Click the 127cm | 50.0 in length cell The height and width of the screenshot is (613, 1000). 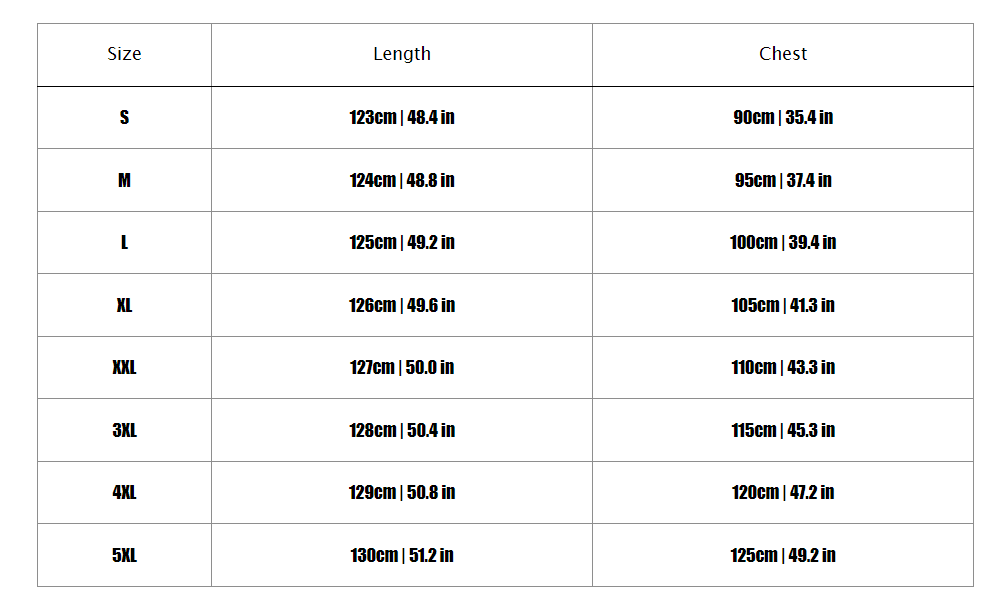pyautogui.click(x=402, y=367)
